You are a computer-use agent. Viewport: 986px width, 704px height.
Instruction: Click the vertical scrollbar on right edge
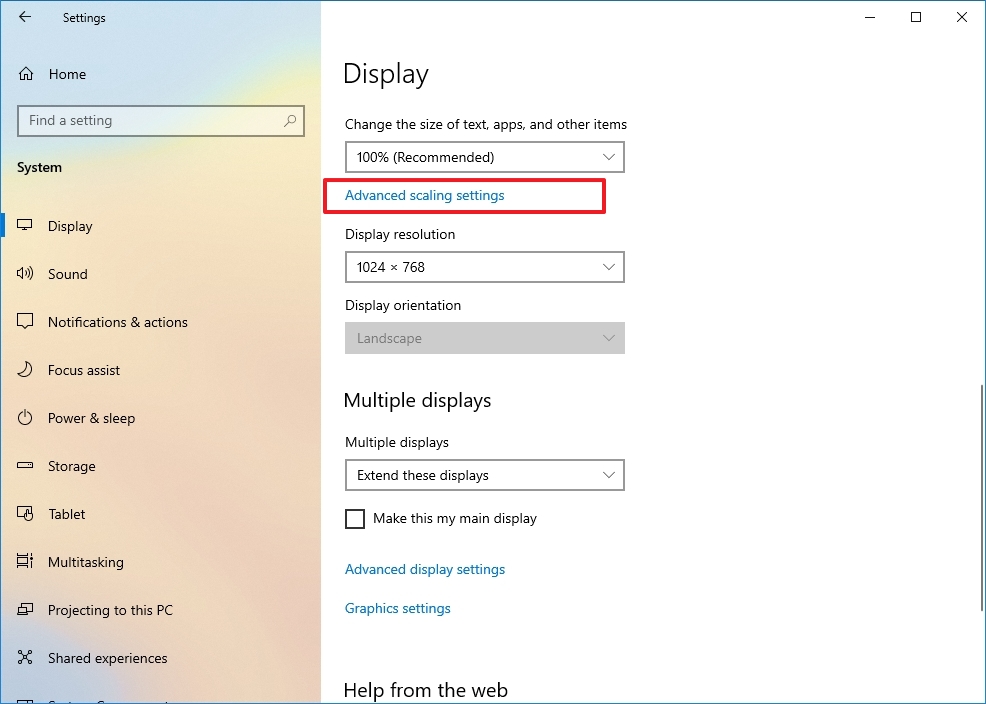pos(982,497)
